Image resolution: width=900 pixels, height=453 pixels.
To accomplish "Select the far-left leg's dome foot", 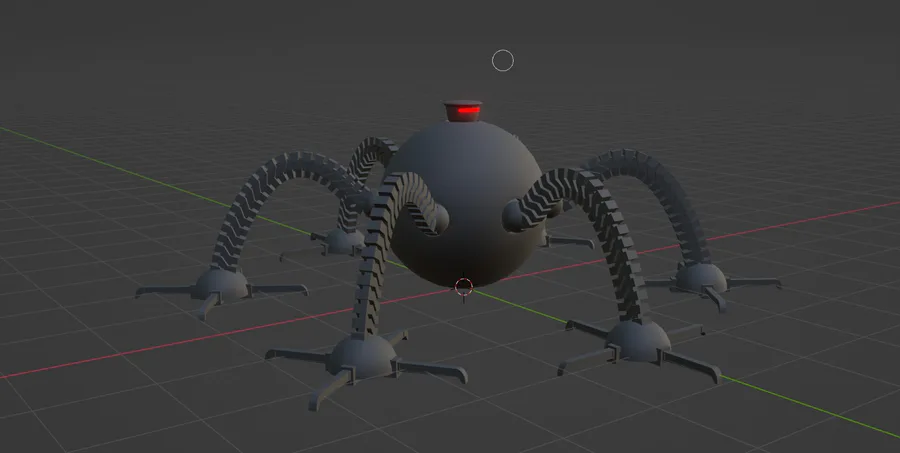I will click(x=222, y=284).
